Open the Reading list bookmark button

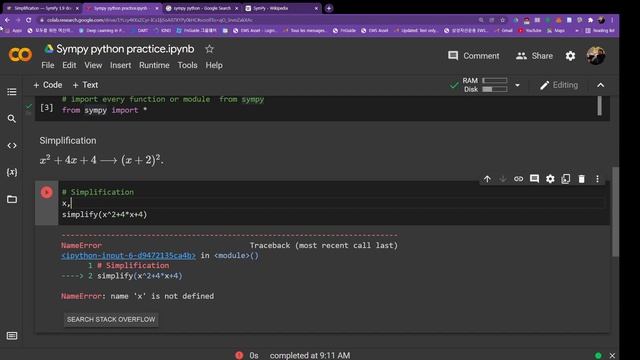[x=600, y=31]
